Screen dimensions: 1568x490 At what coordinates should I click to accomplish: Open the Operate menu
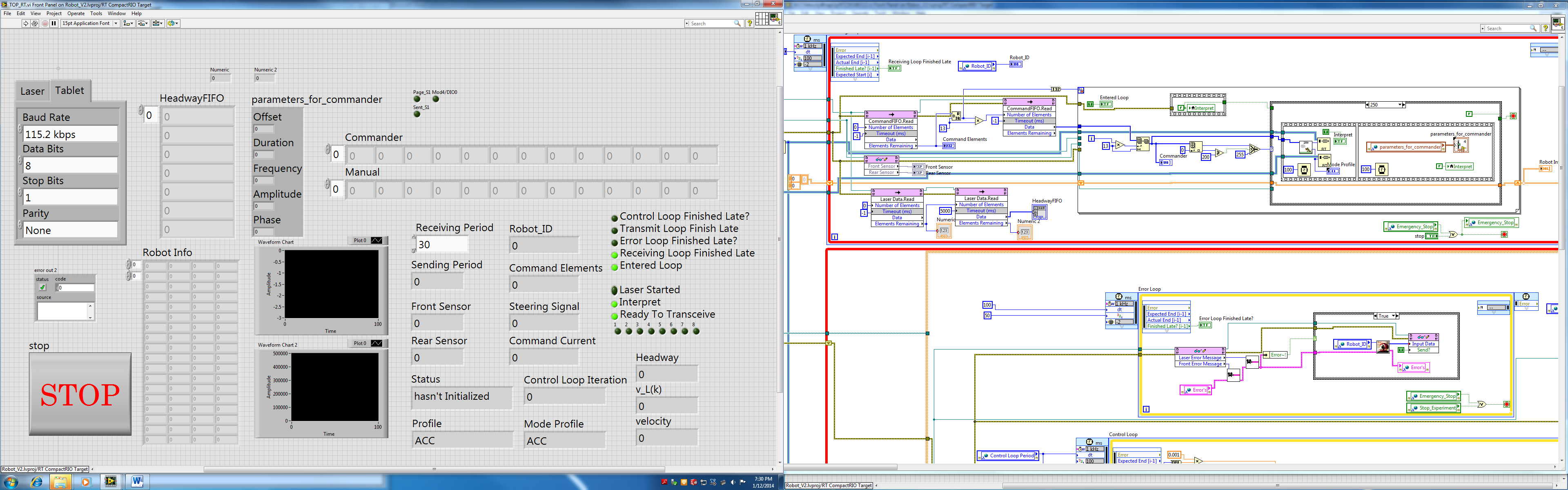(x=76, y=13)
